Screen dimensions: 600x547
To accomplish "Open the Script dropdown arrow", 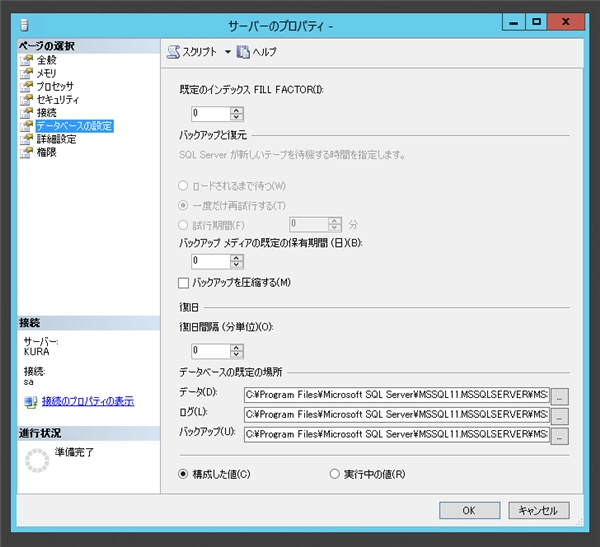I will click(228, 52).
